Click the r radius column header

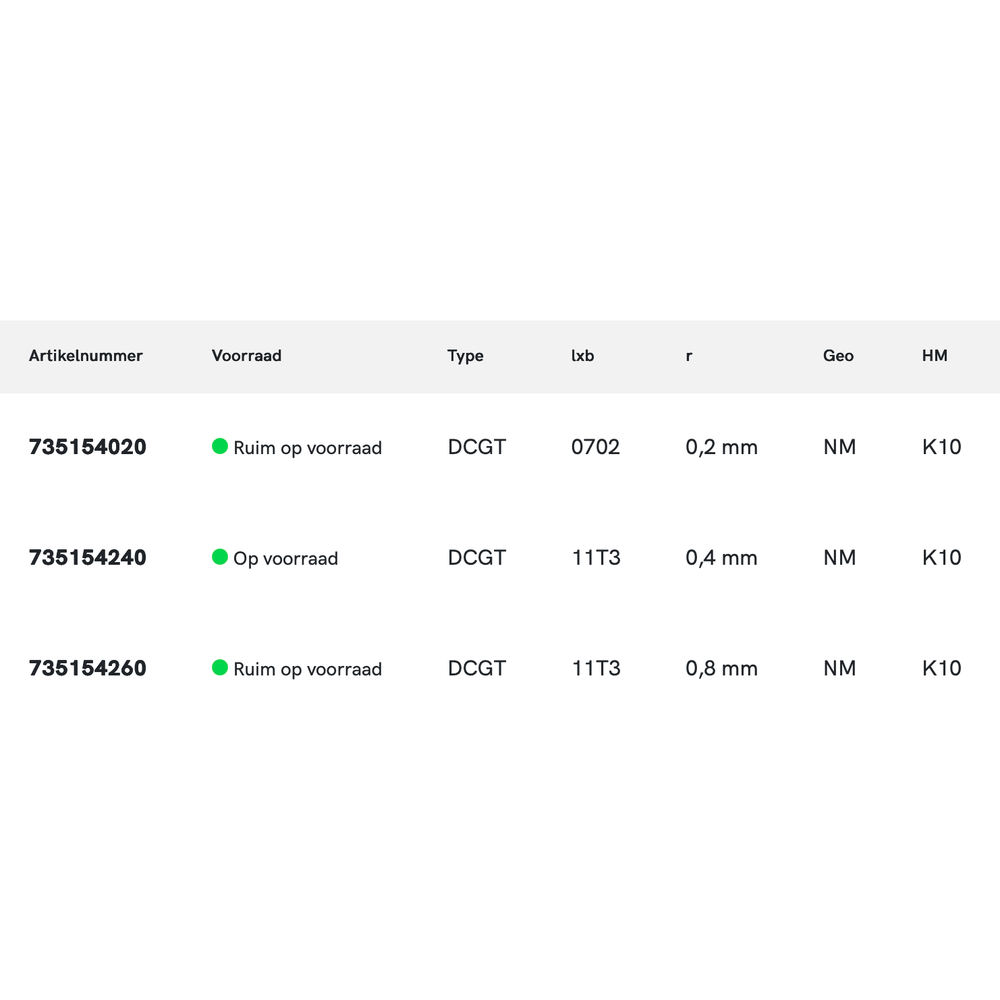coord(689,356)
